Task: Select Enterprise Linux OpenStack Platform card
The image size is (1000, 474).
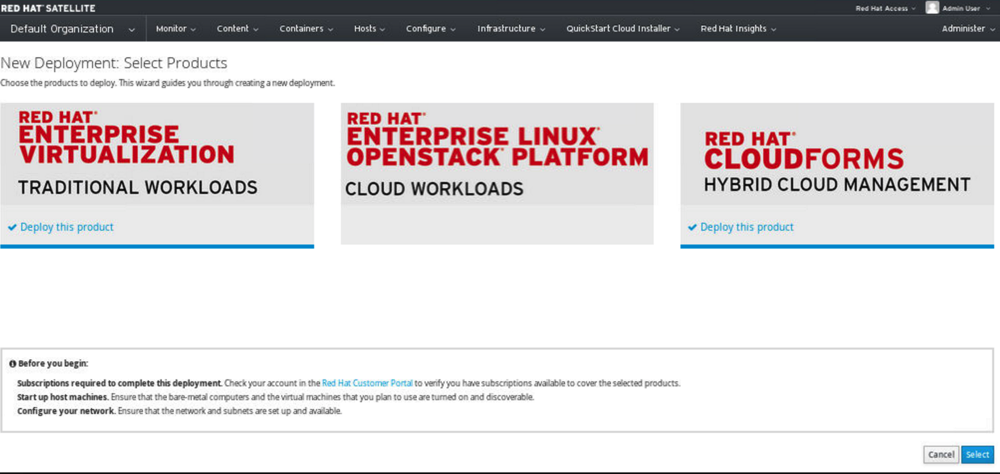Action: tap(497, 174)
